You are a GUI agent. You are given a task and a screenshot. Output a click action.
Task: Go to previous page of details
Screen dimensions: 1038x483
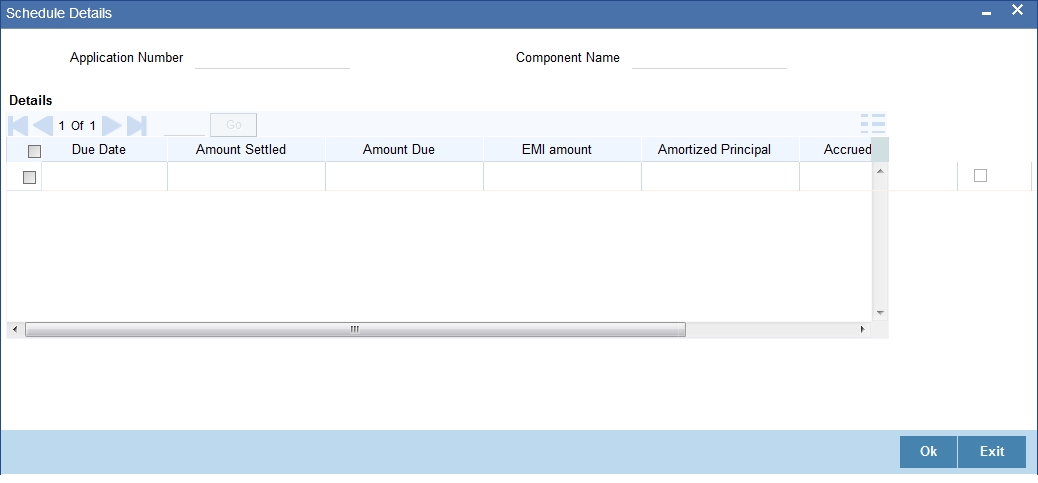click(43, 125)
